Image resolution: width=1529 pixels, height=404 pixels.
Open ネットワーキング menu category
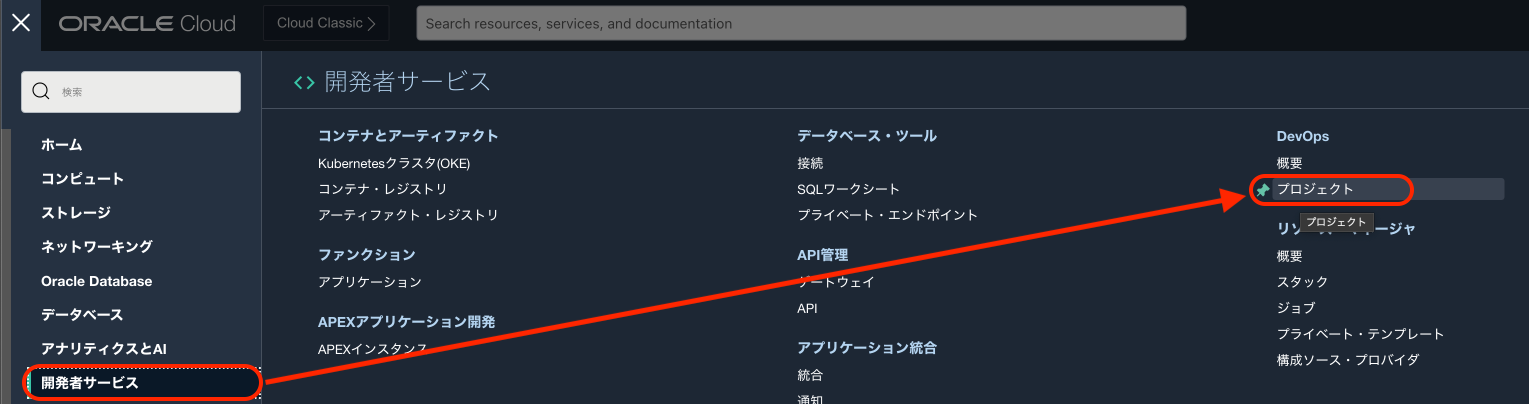click(97, 246)
